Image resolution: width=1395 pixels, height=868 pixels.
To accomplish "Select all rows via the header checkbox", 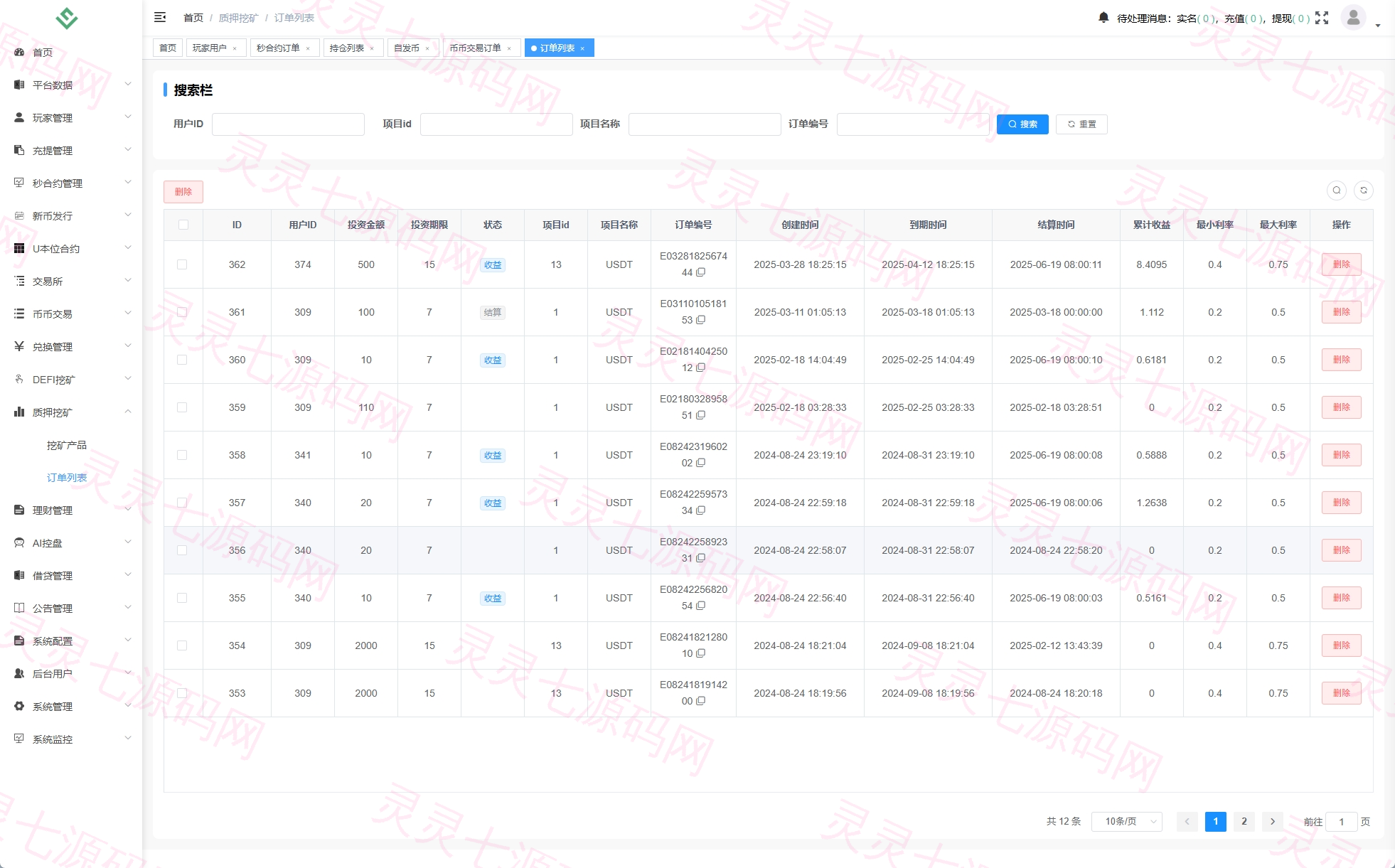I will (183, 225).
